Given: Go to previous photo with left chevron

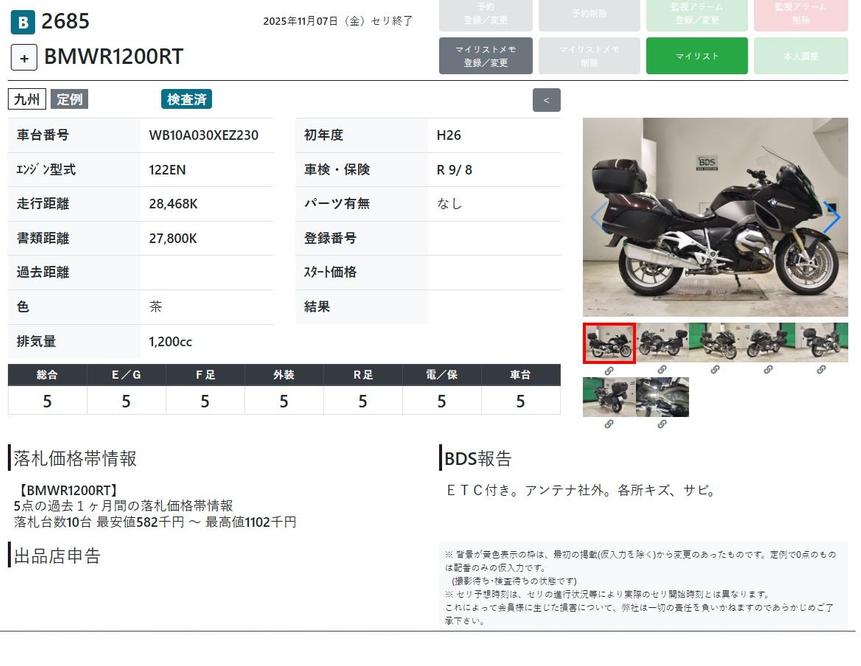Looking at the screenshot, I should pyautogui.click(x=598, y=217).
